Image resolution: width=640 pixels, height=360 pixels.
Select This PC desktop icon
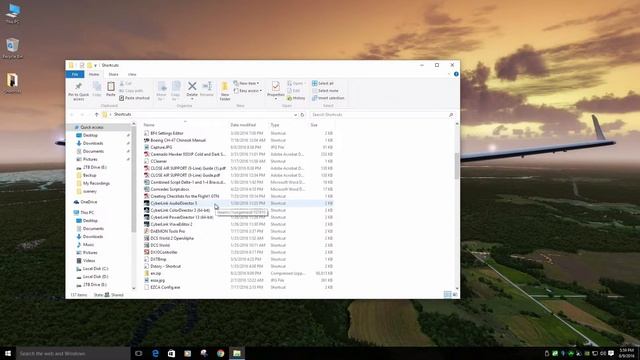click(x=13, y=13)
